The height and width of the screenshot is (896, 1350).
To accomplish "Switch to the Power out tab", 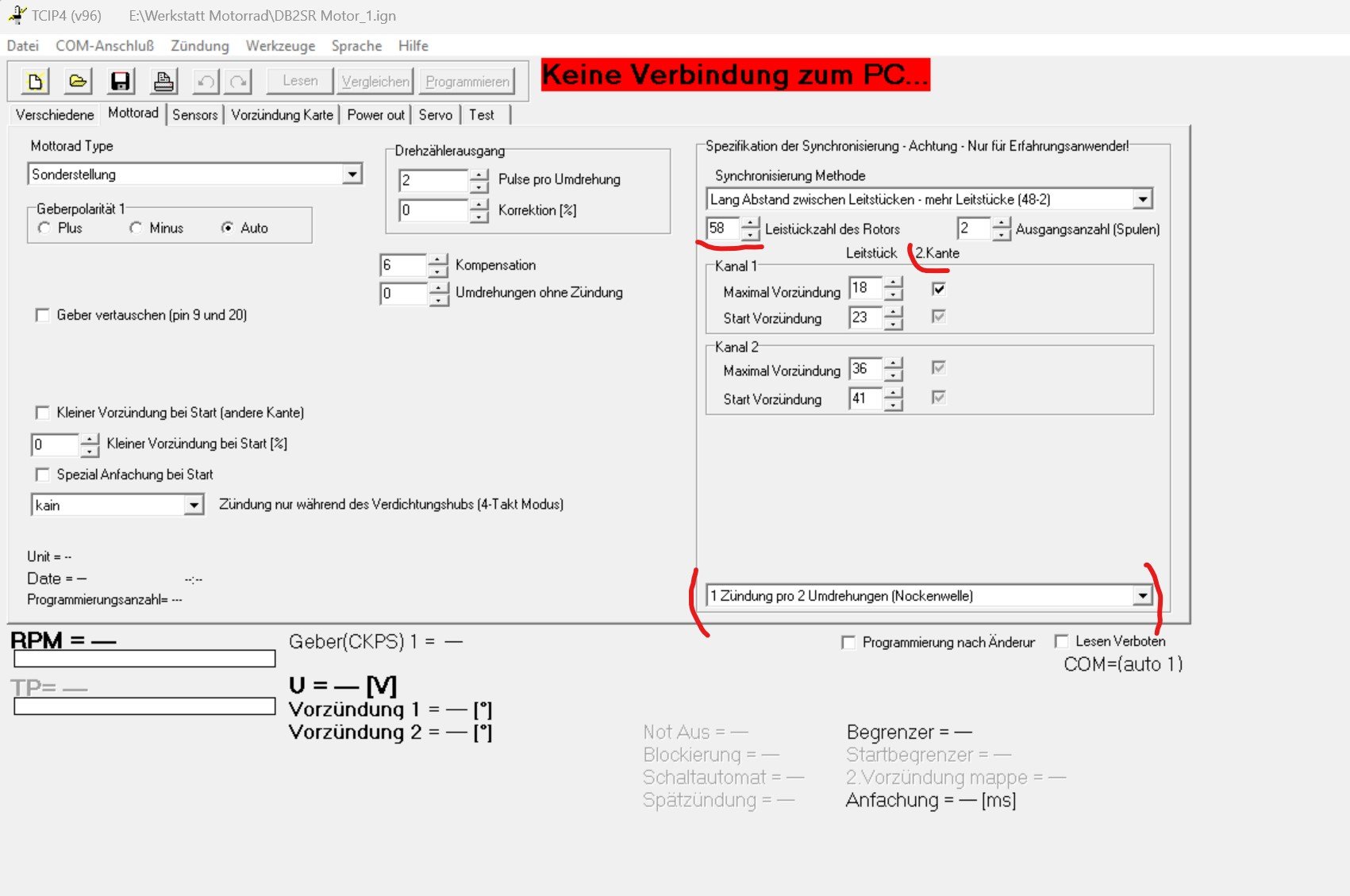I will point(375,115).
